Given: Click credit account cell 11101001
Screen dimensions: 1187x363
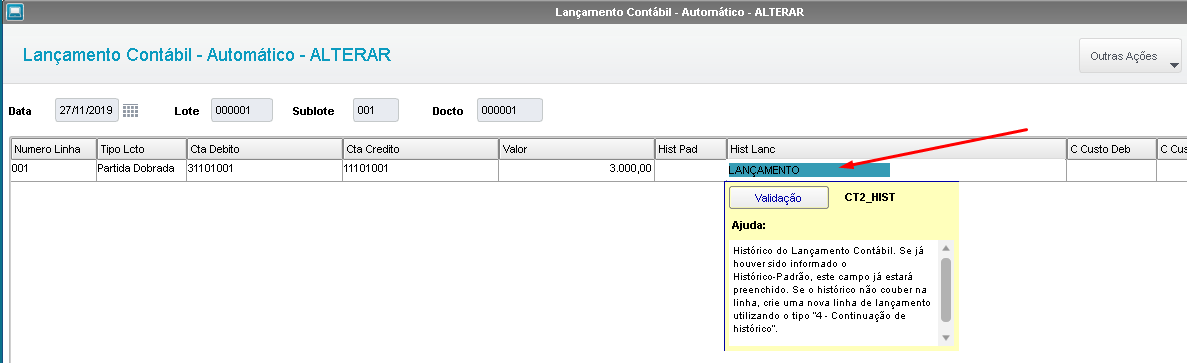Looking at the screenshot, I should point(420,169).
